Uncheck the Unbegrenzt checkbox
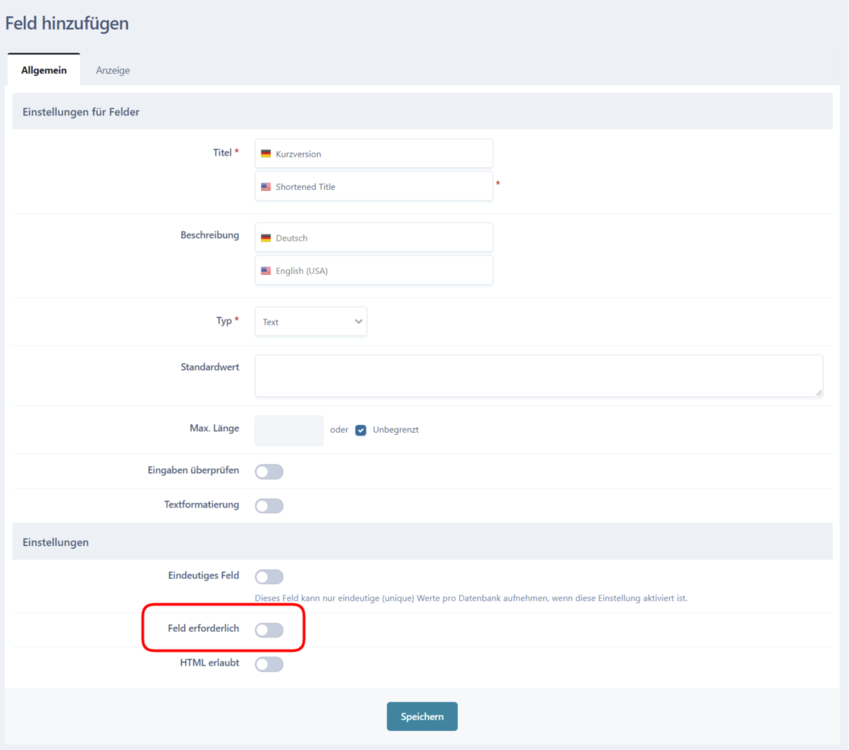Viewport: 849px width, 750px height. click(x=361, y=430)
